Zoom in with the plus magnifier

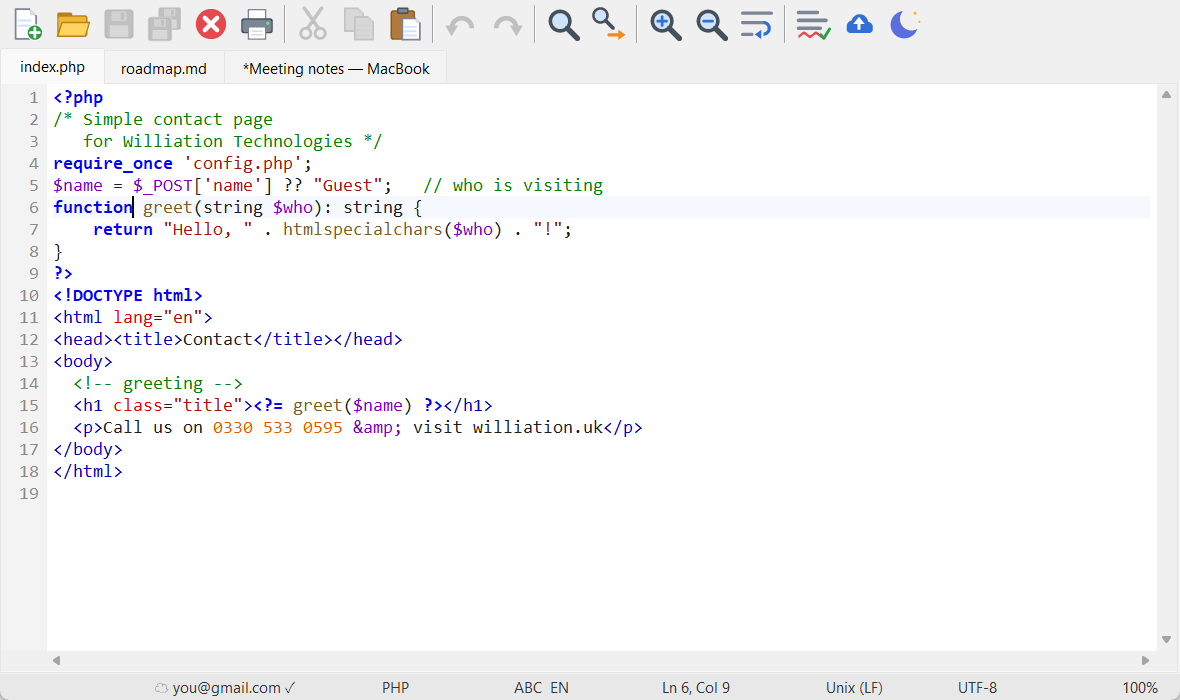(665, 24)
